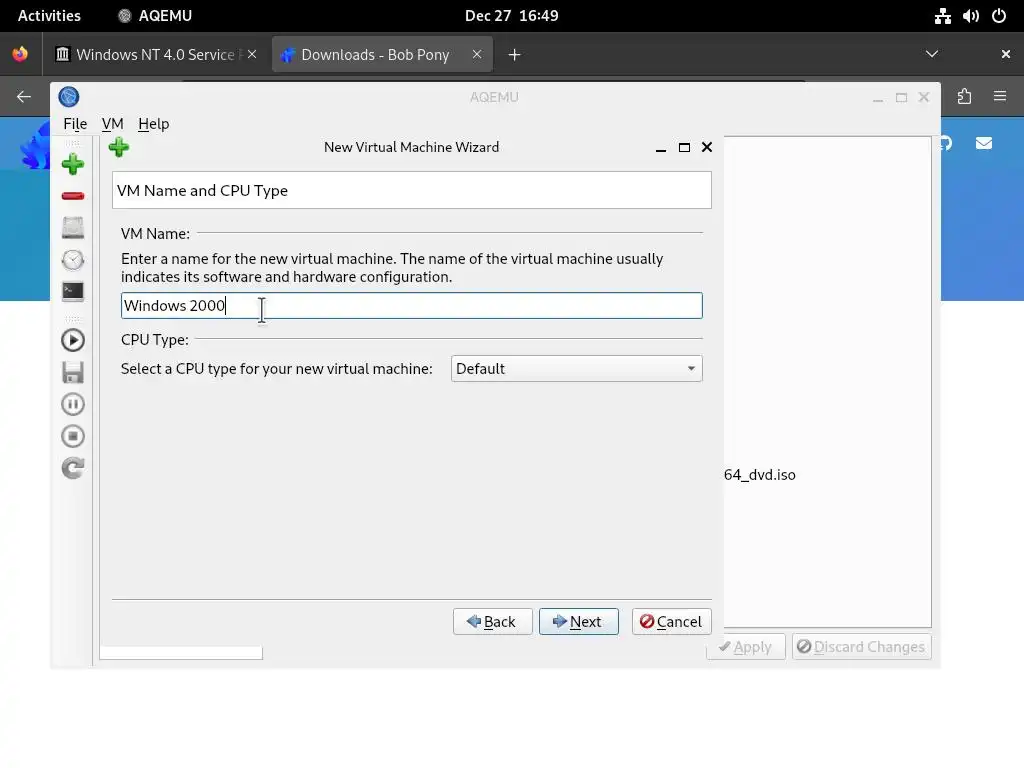This screenshot has width=1024, height=768.
Task: Switch to Windows NT 4.0 Service browser tab
Action: coord(154,54)
